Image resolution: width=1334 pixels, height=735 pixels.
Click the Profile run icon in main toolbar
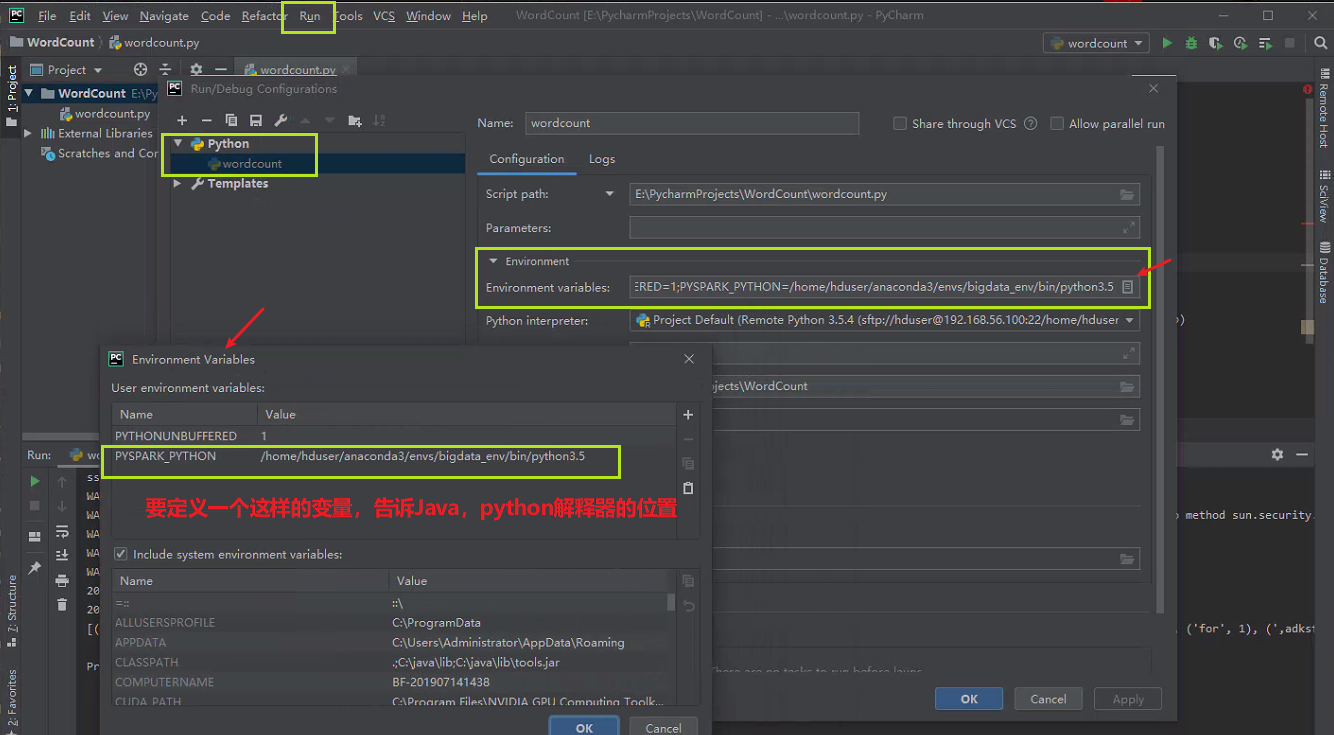coord(1240,43)
